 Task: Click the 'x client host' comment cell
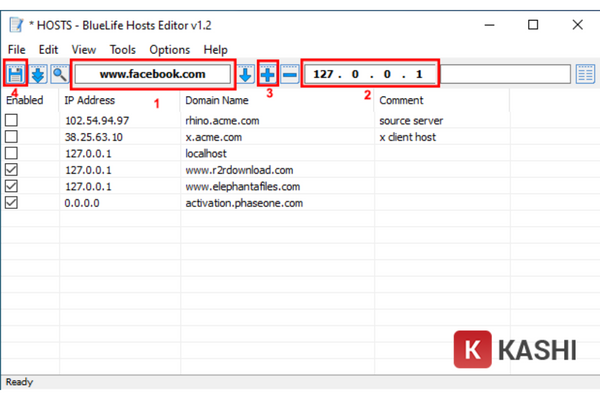408,137
